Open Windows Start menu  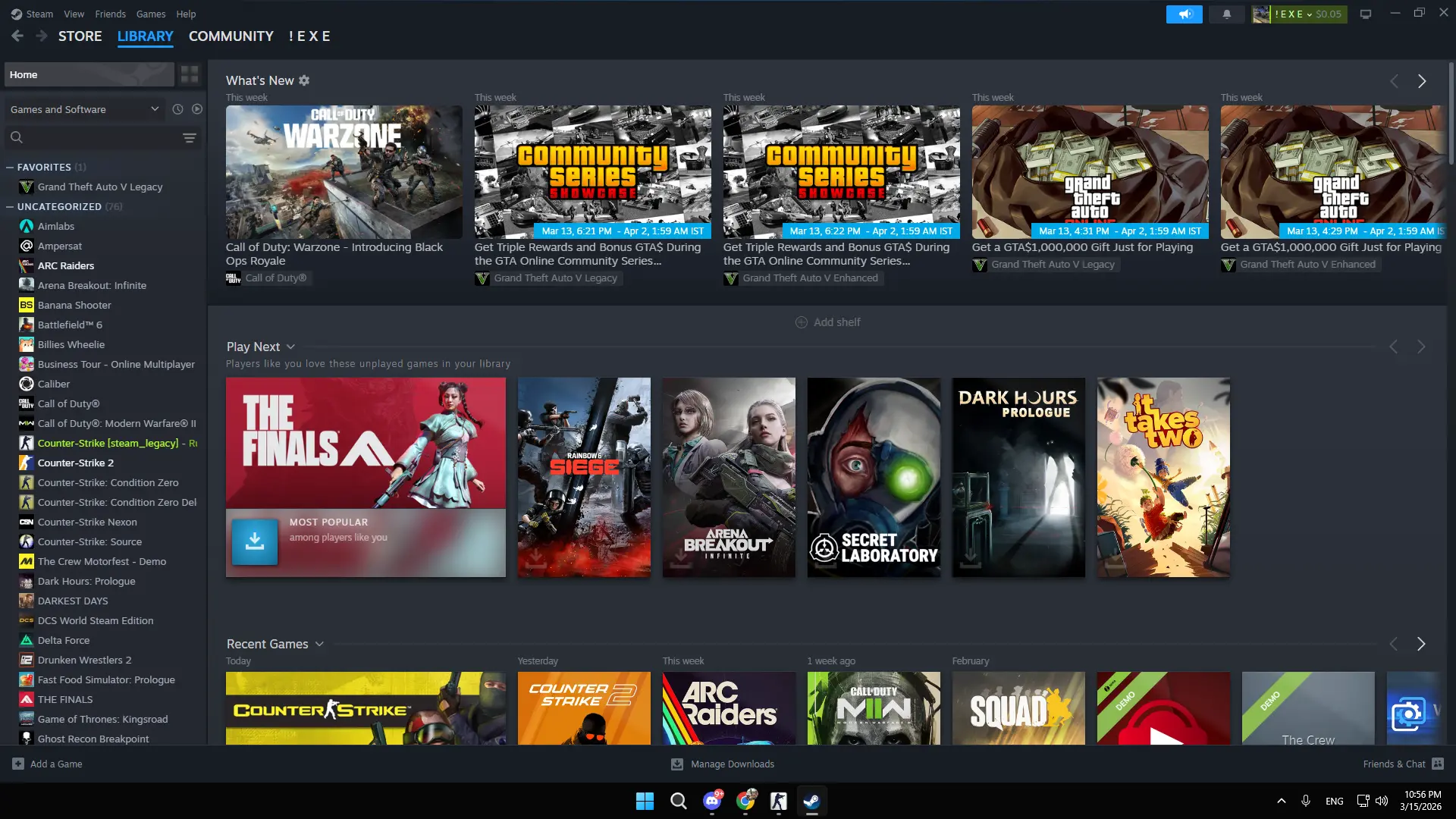[x=645, y=801]
